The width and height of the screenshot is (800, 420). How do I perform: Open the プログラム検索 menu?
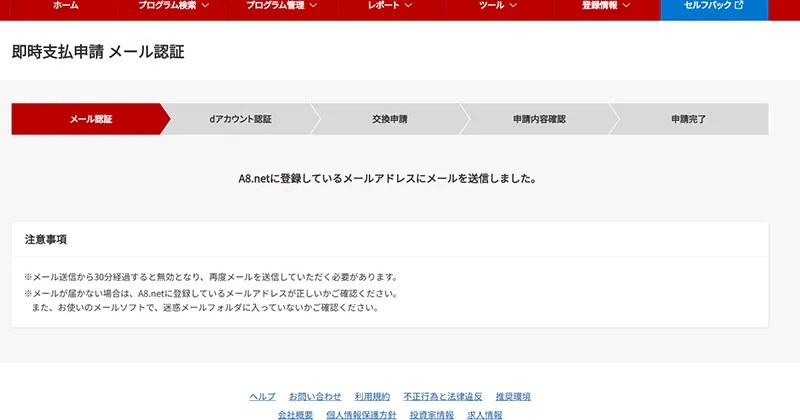173,6
